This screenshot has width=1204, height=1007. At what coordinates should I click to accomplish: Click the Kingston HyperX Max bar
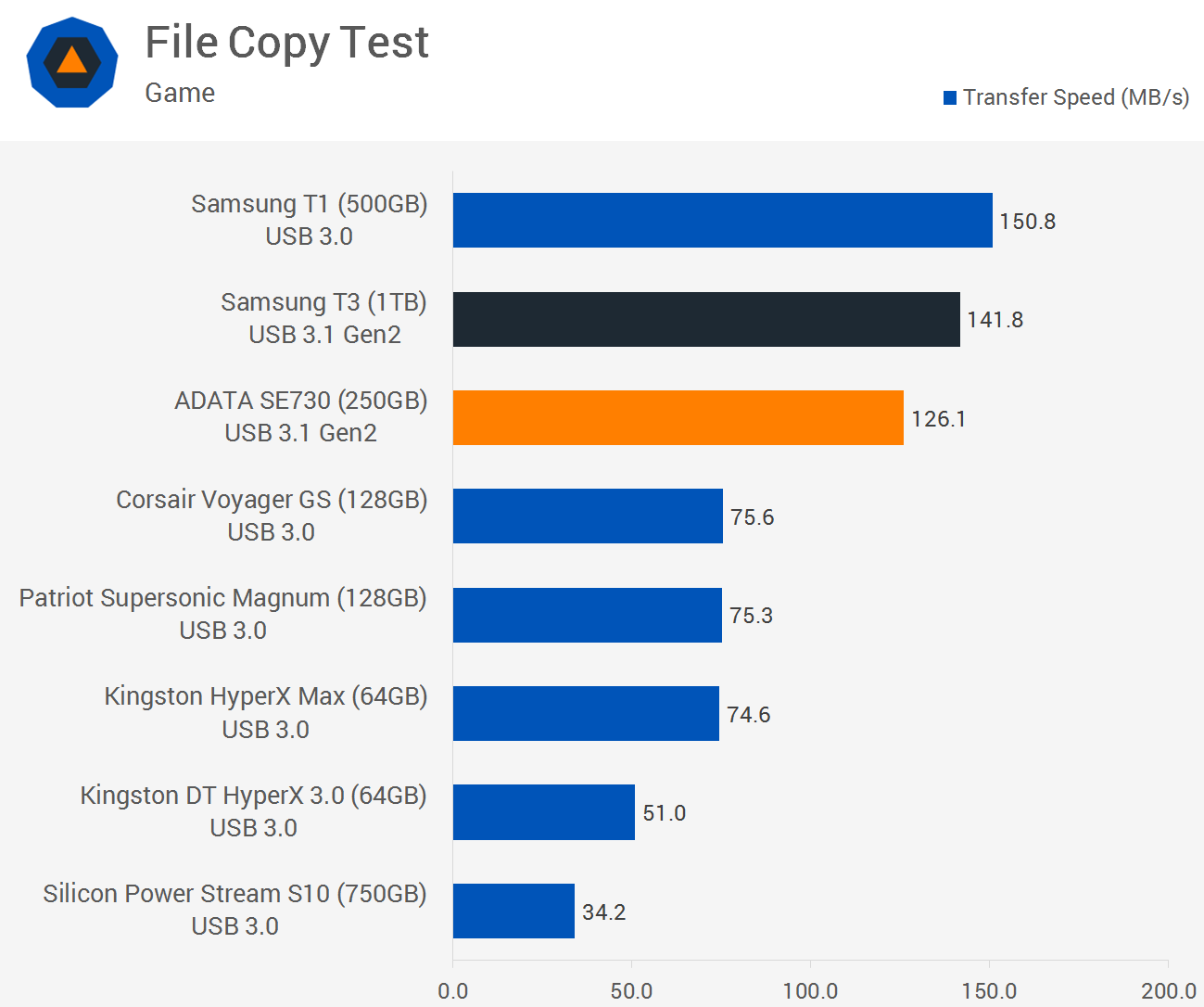586,714
